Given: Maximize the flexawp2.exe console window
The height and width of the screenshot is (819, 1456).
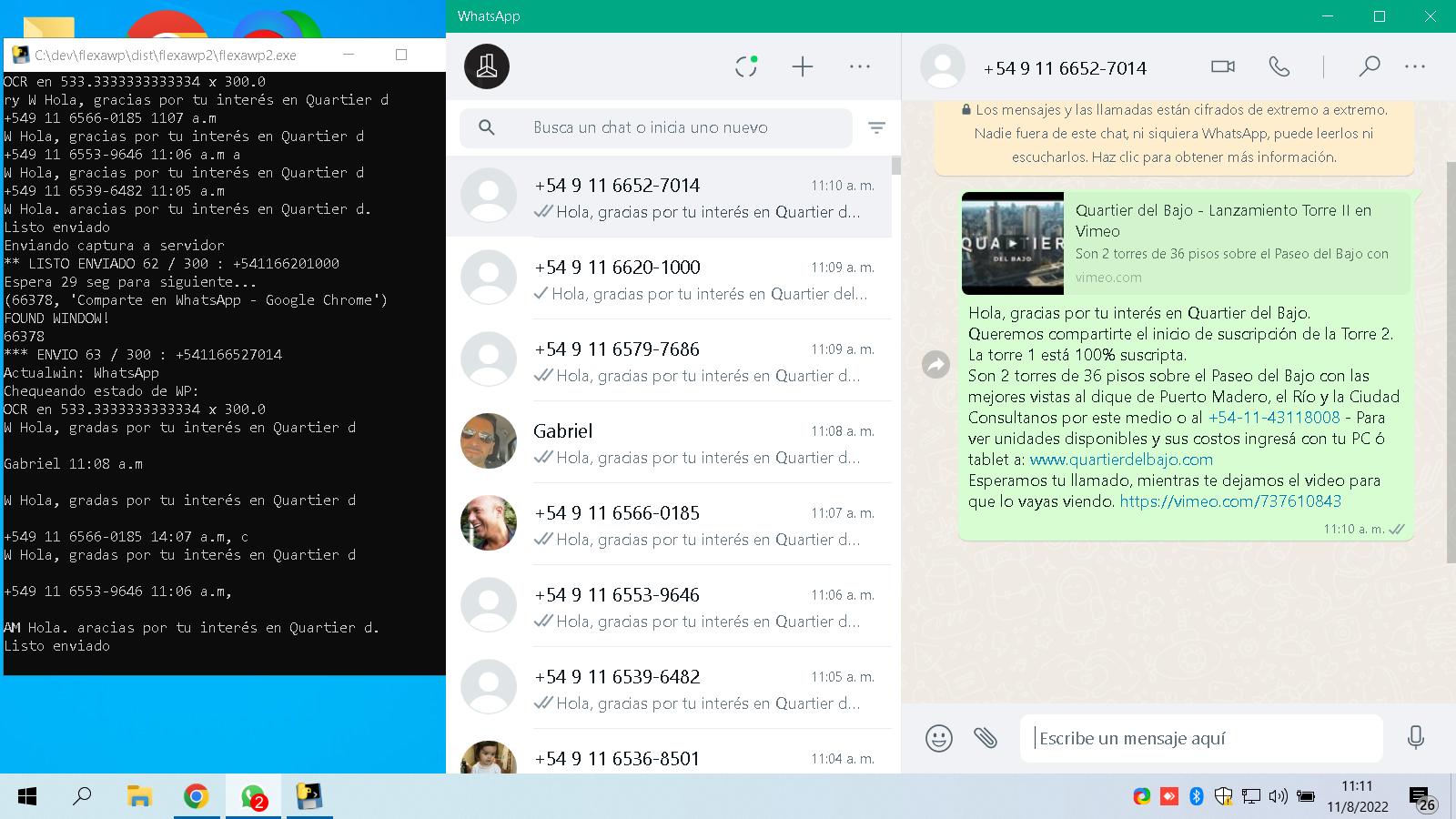Looking at the screenshot, I should (x=401, y=55).
